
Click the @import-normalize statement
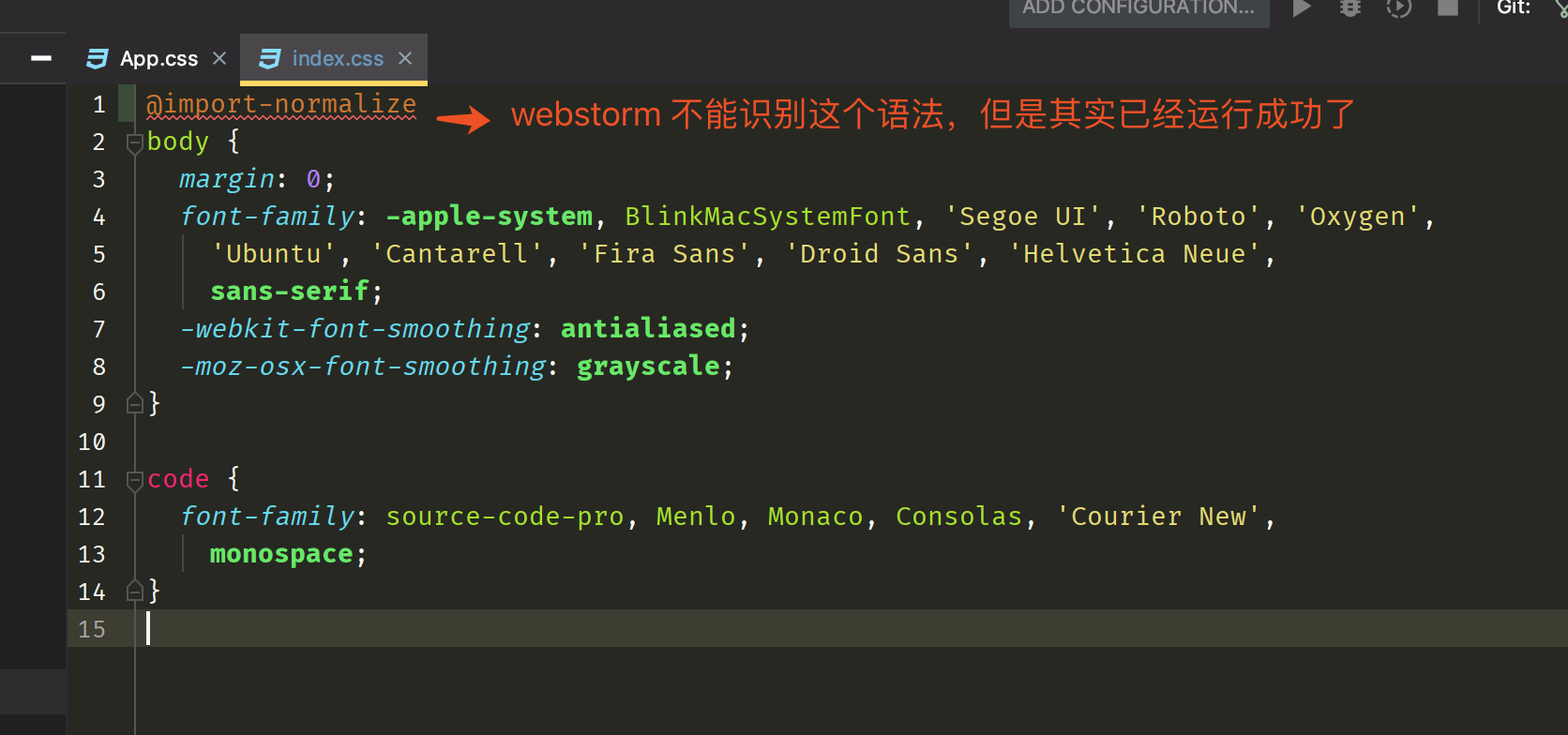pos(281,104)
